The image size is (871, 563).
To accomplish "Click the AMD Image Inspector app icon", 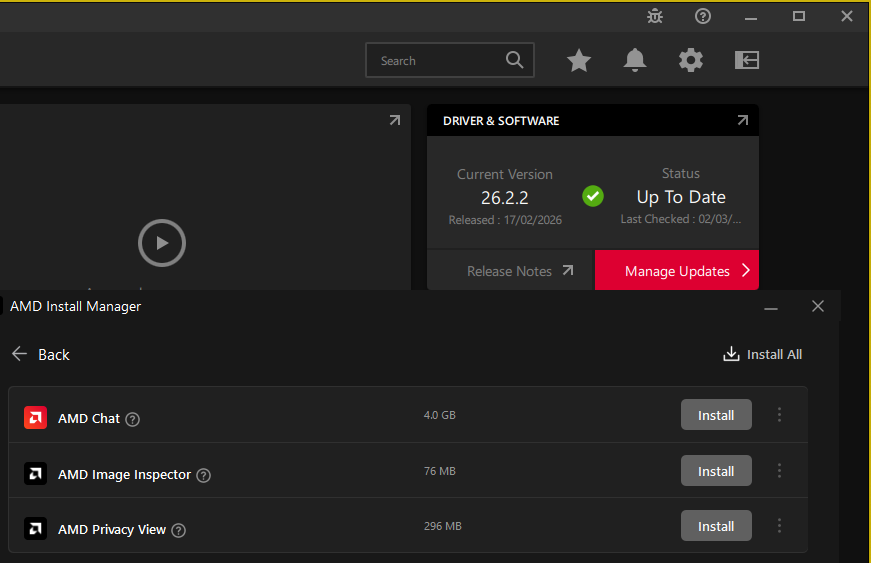I will click(35, 474).
